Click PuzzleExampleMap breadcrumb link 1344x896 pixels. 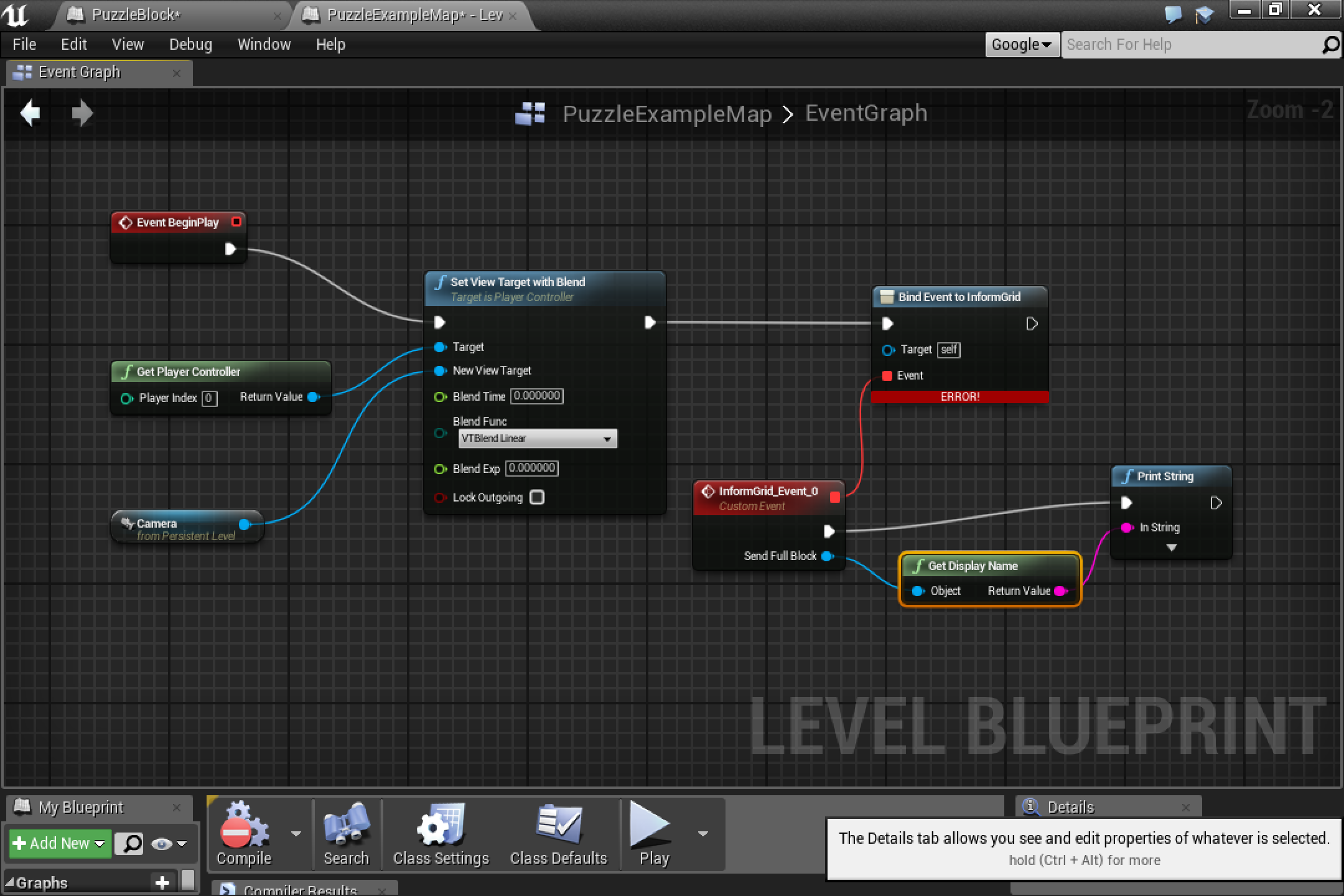667,113
